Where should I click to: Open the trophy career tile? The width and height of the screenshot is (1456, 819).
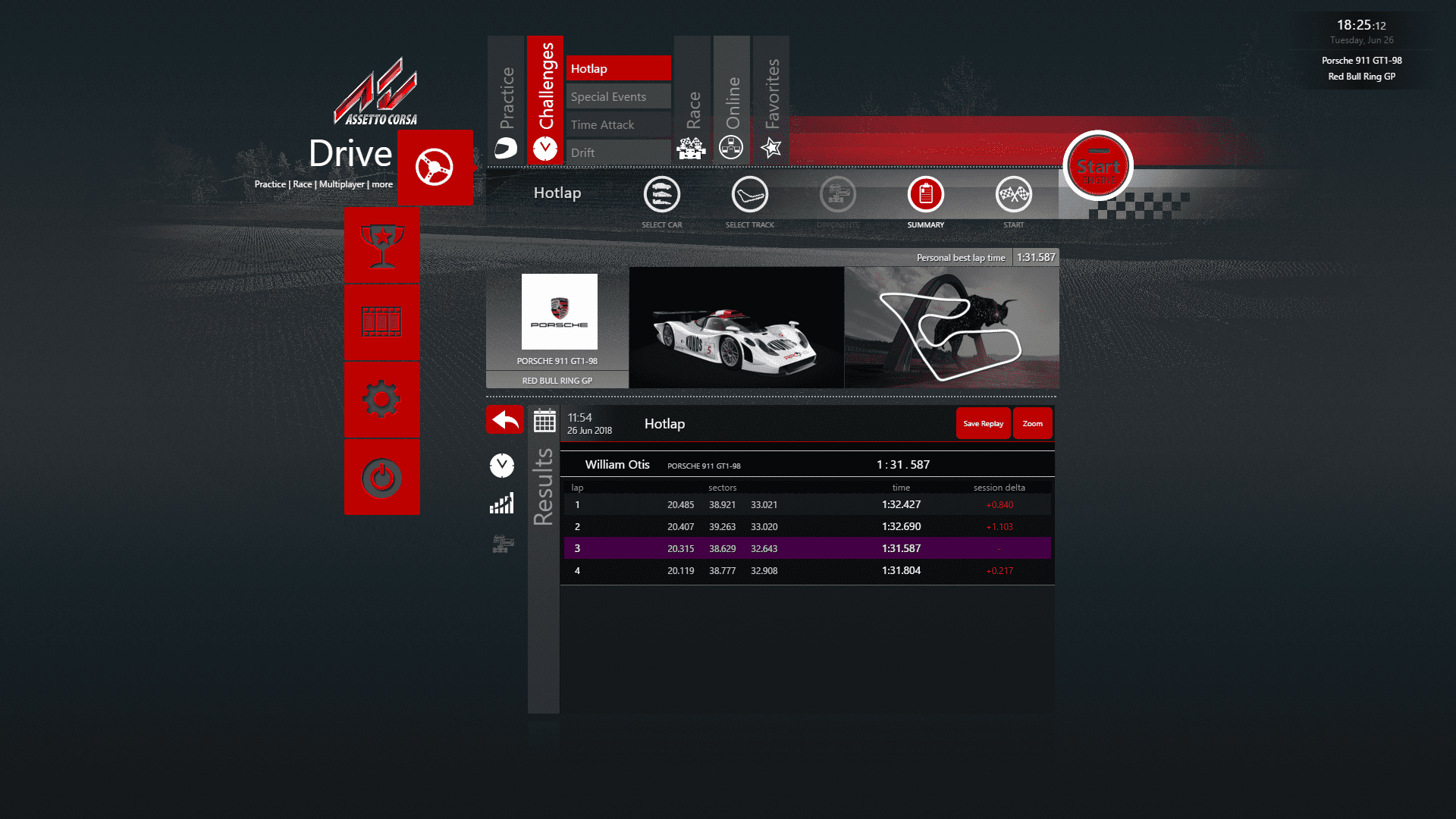pos(381,246)
